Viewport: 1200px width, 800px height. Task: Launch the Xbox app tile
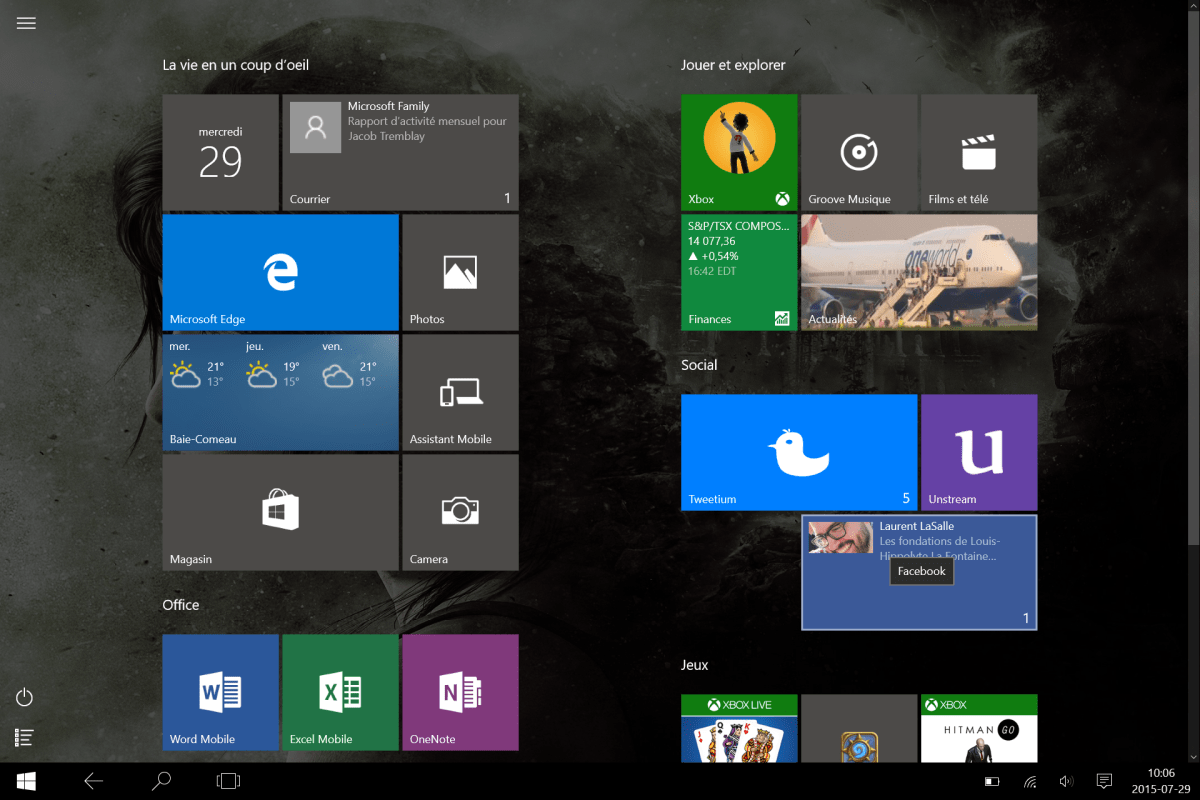(x=739, y=152)
